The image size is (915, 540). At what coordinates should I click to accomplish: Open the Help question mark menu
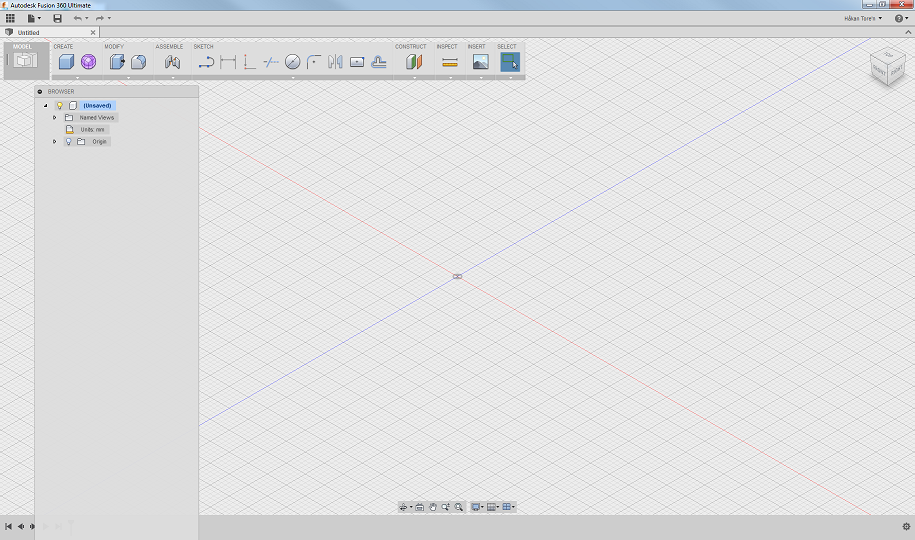pos(901,19)
